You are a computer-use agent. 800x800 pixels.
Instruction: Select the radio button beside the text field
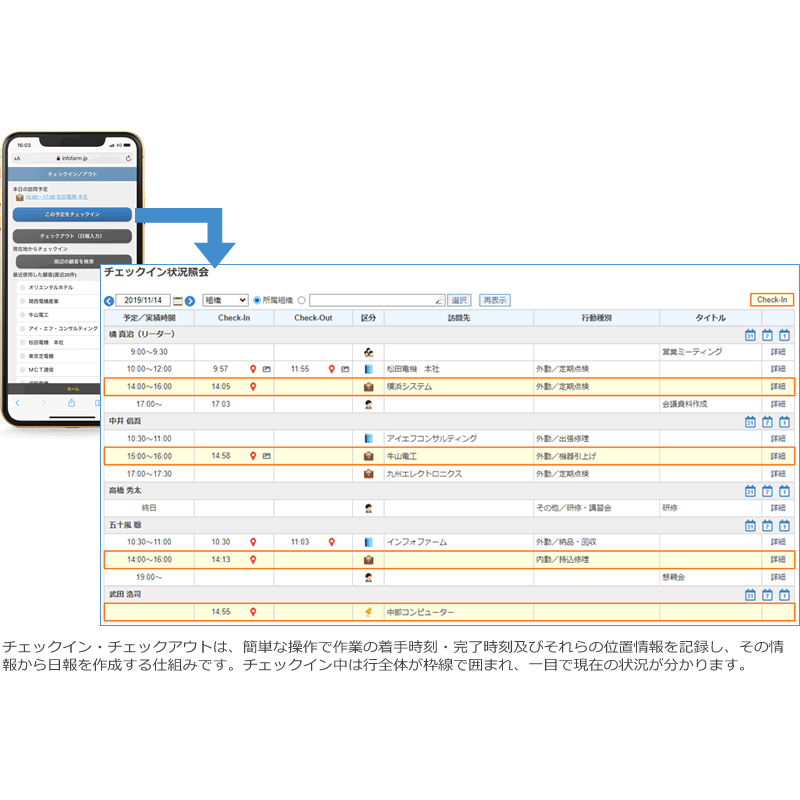[302, 300]
